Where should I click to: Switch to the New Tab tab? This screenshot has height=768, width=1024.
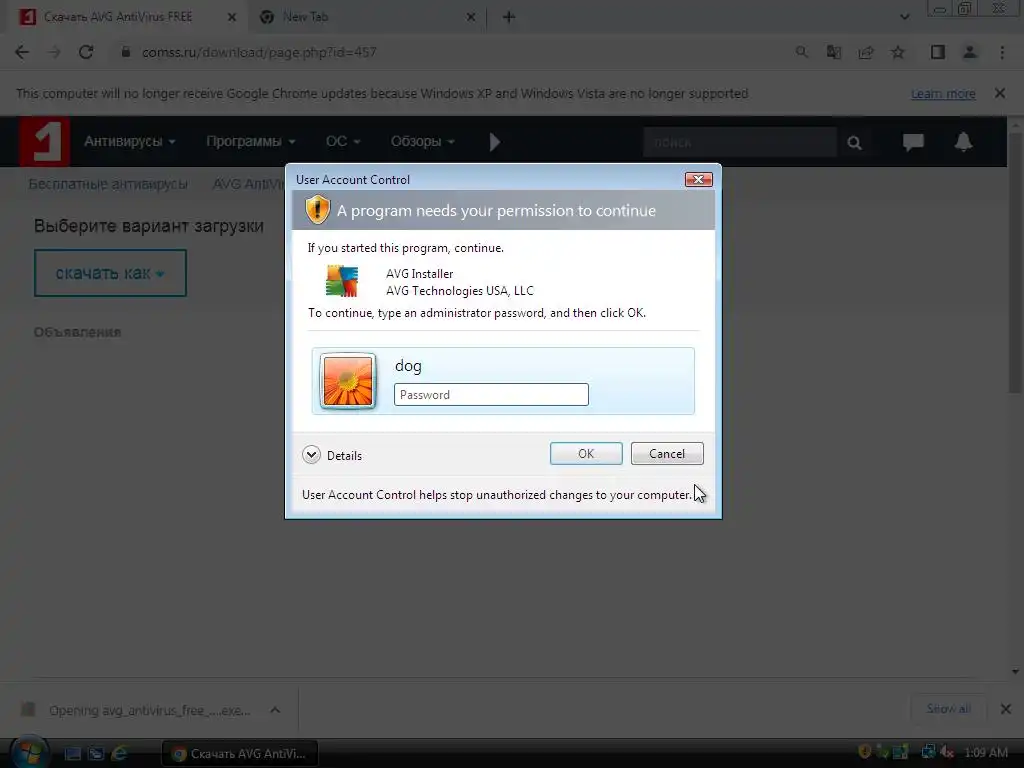[x=364, y=17]
